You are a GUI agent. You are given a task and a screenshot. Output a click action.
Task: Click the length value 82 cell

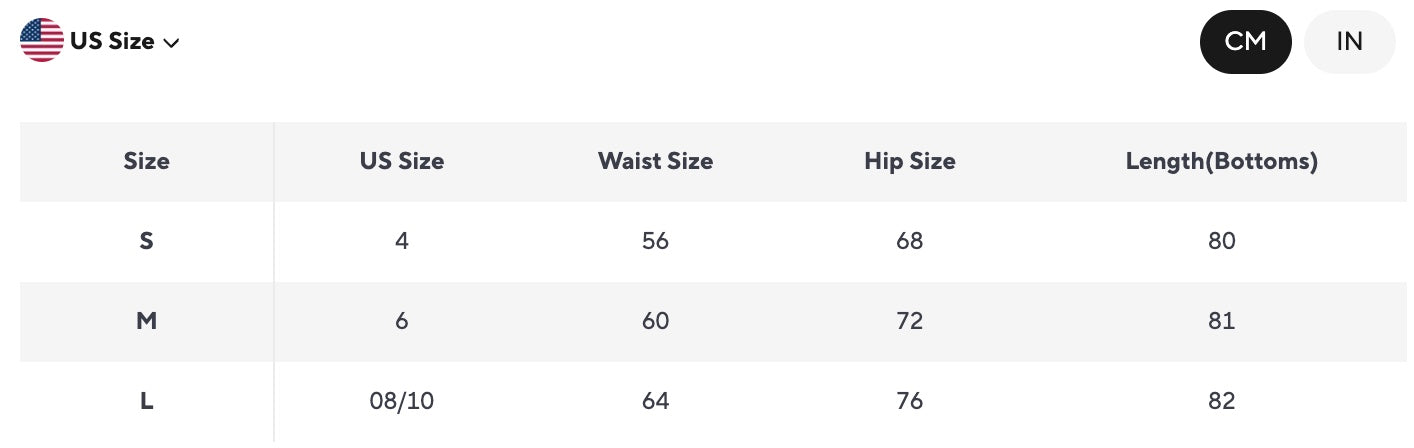click(x=1222, y=401)
